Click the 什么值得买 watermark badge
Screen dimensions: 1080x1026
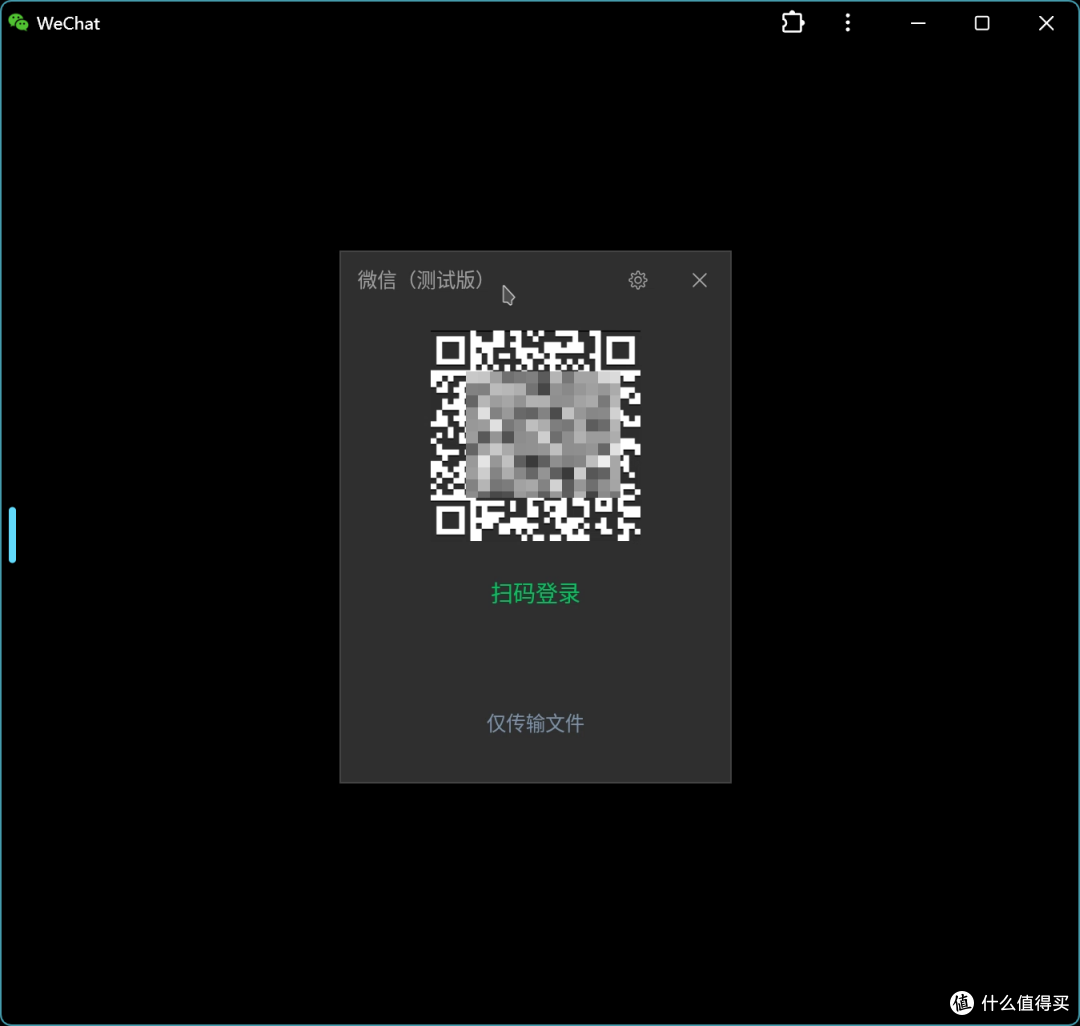point(1010,1003)
